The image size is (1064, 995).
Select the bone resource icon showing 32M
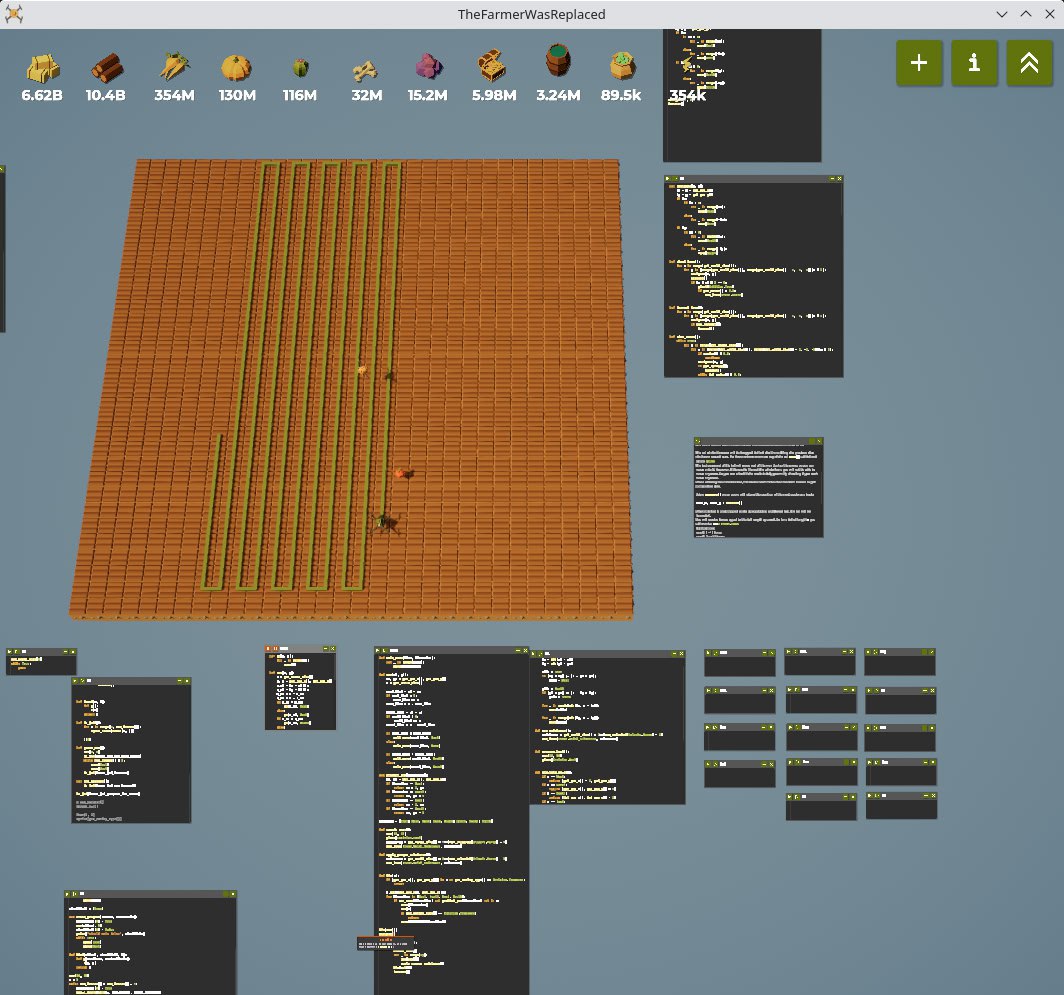366,70
